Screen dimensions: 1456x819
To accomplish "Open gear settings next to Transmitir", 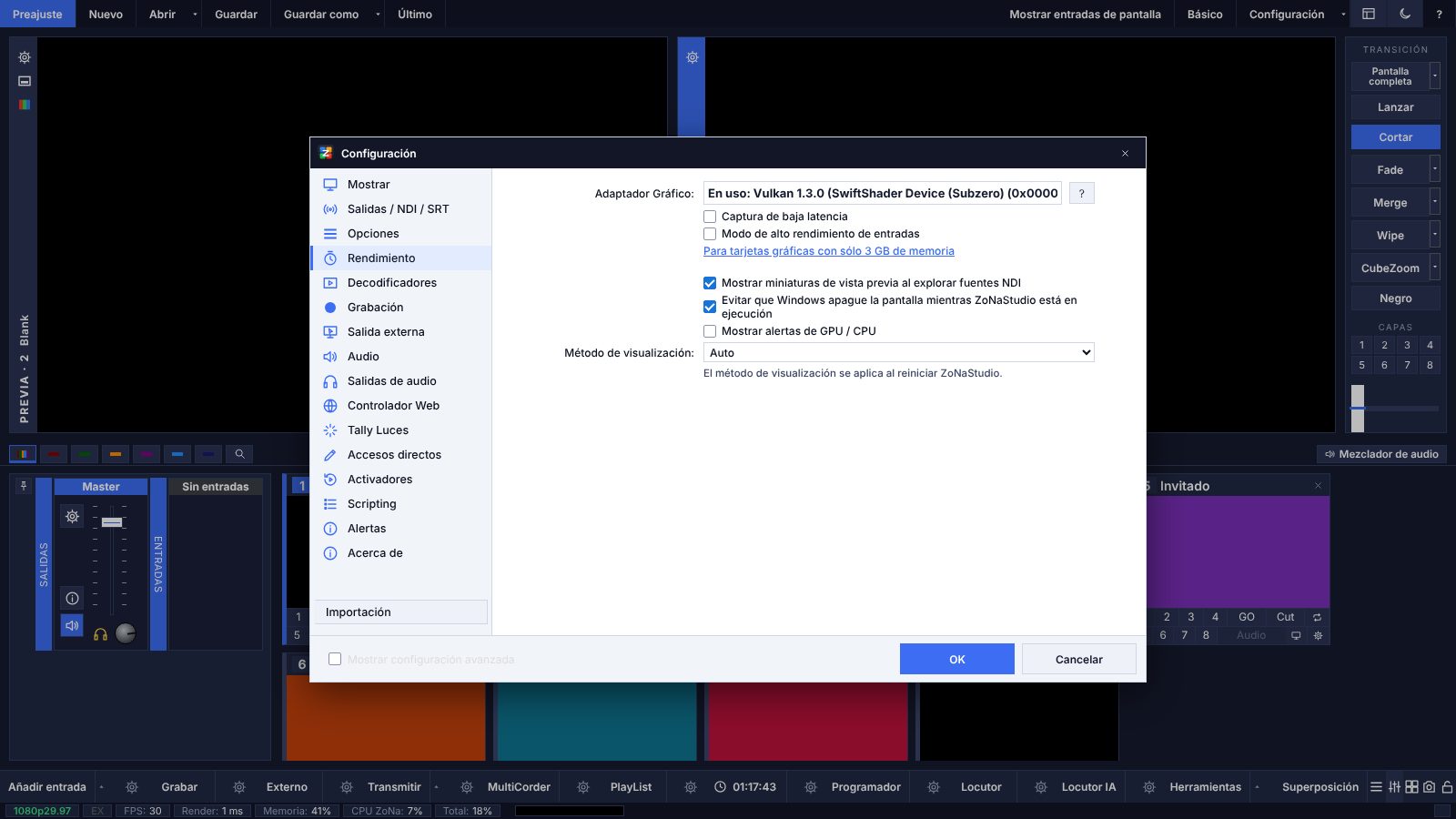I will tap(347, 787).
